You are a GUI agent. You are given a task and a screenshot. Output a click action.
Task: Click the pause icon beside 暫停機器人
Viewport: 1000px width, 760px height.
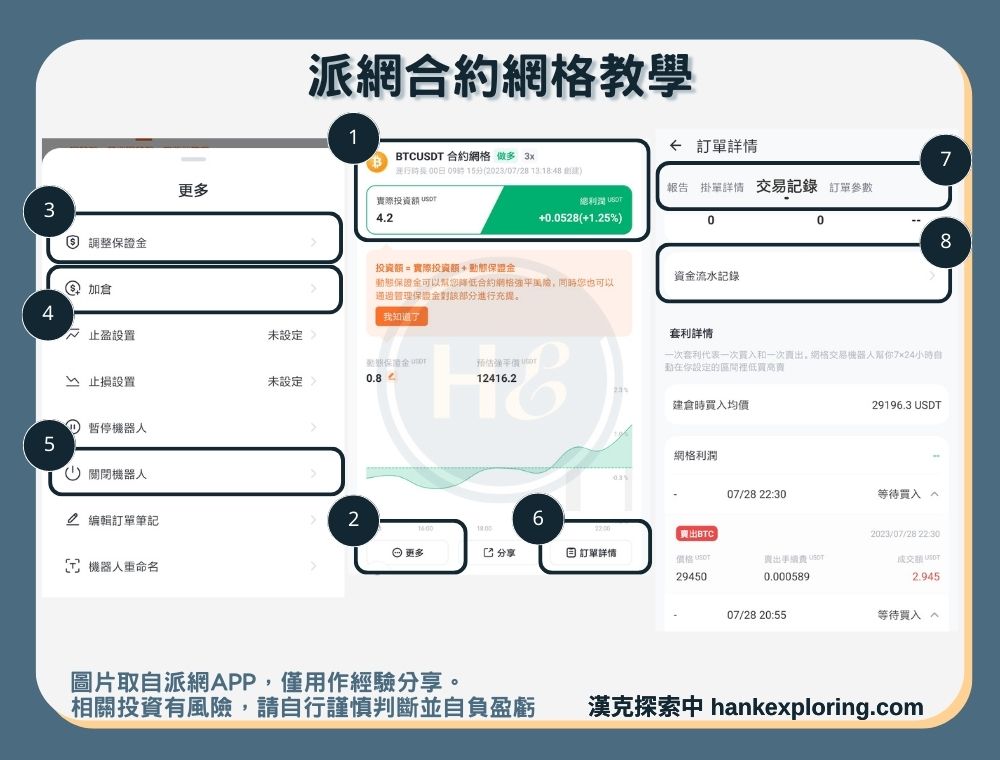pos(73,427)
